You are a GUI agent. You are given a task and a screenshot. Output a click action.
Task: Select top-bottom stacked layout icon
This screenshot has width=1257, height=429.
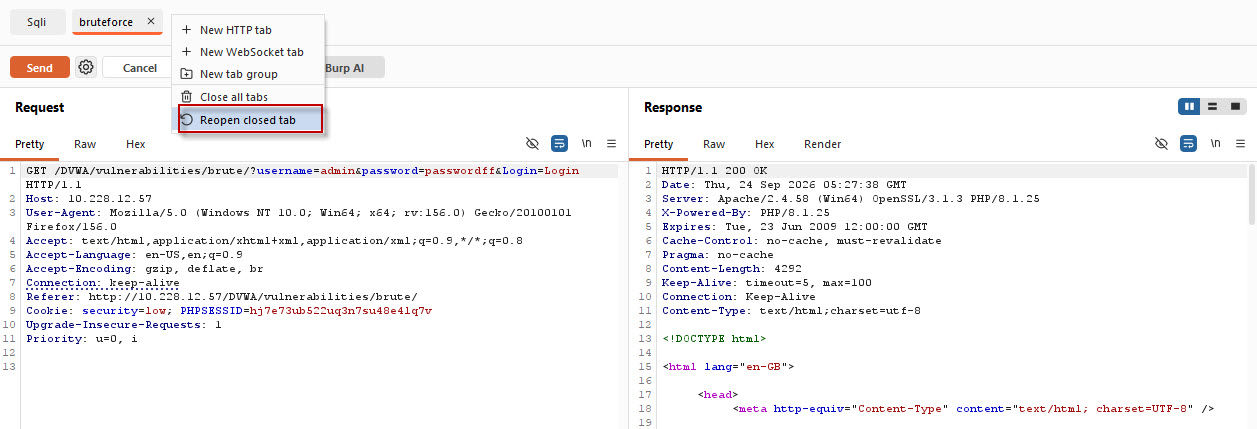pyautogui.click(x=1212, y=106)
